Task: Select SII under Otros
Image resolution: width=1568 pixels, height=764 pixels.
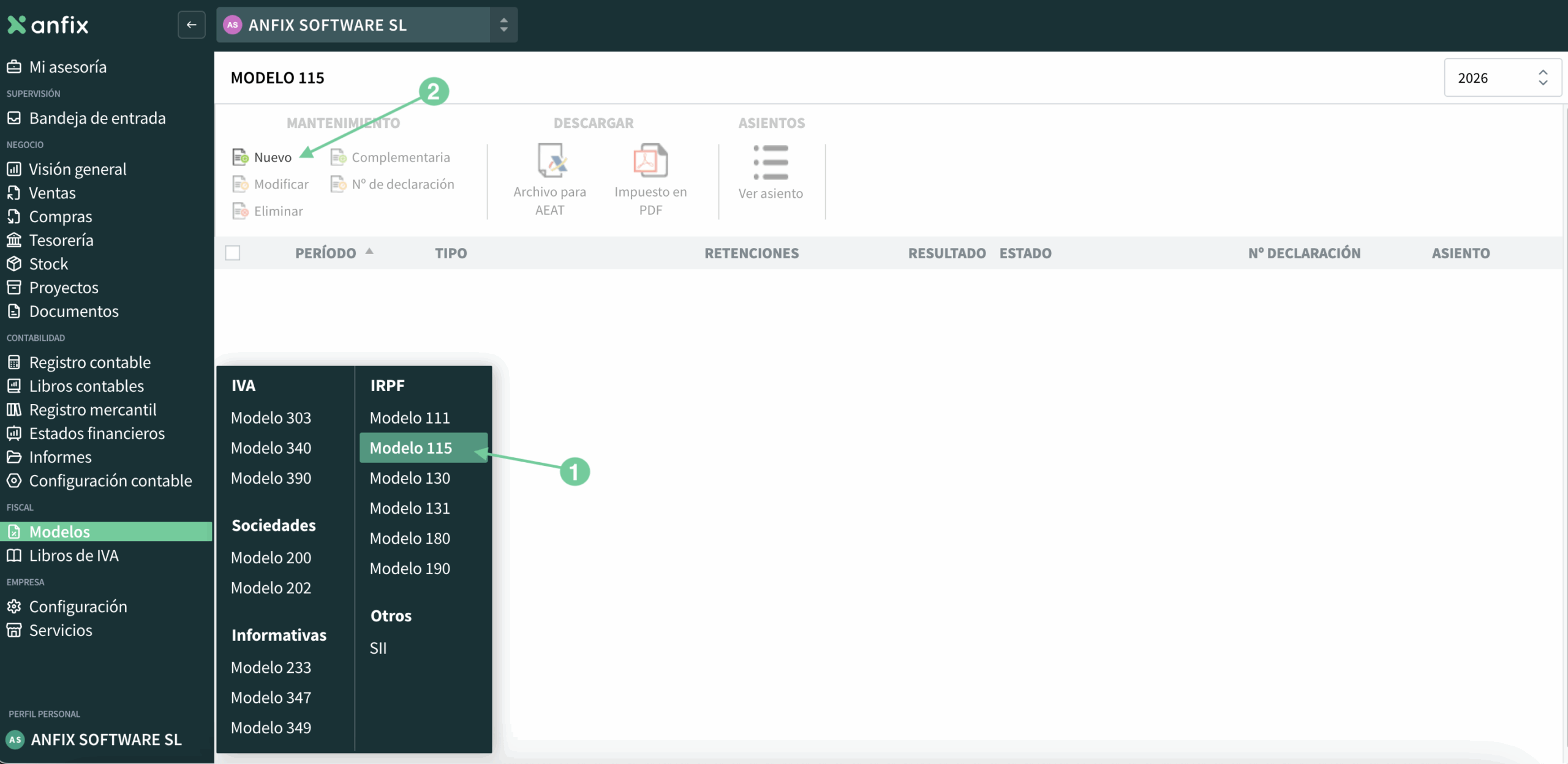Action: point(378,648)
